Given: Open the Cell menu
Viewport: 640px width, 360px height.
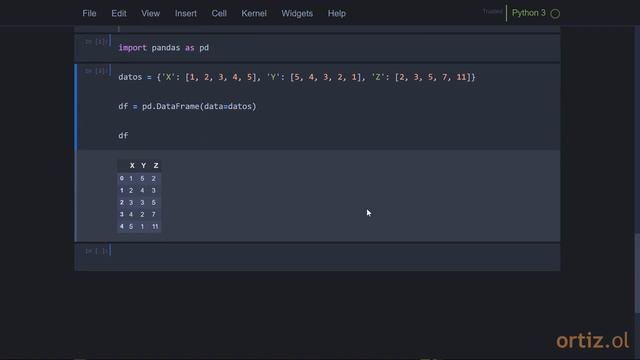Looking at the screenshot, I should 219,13.
